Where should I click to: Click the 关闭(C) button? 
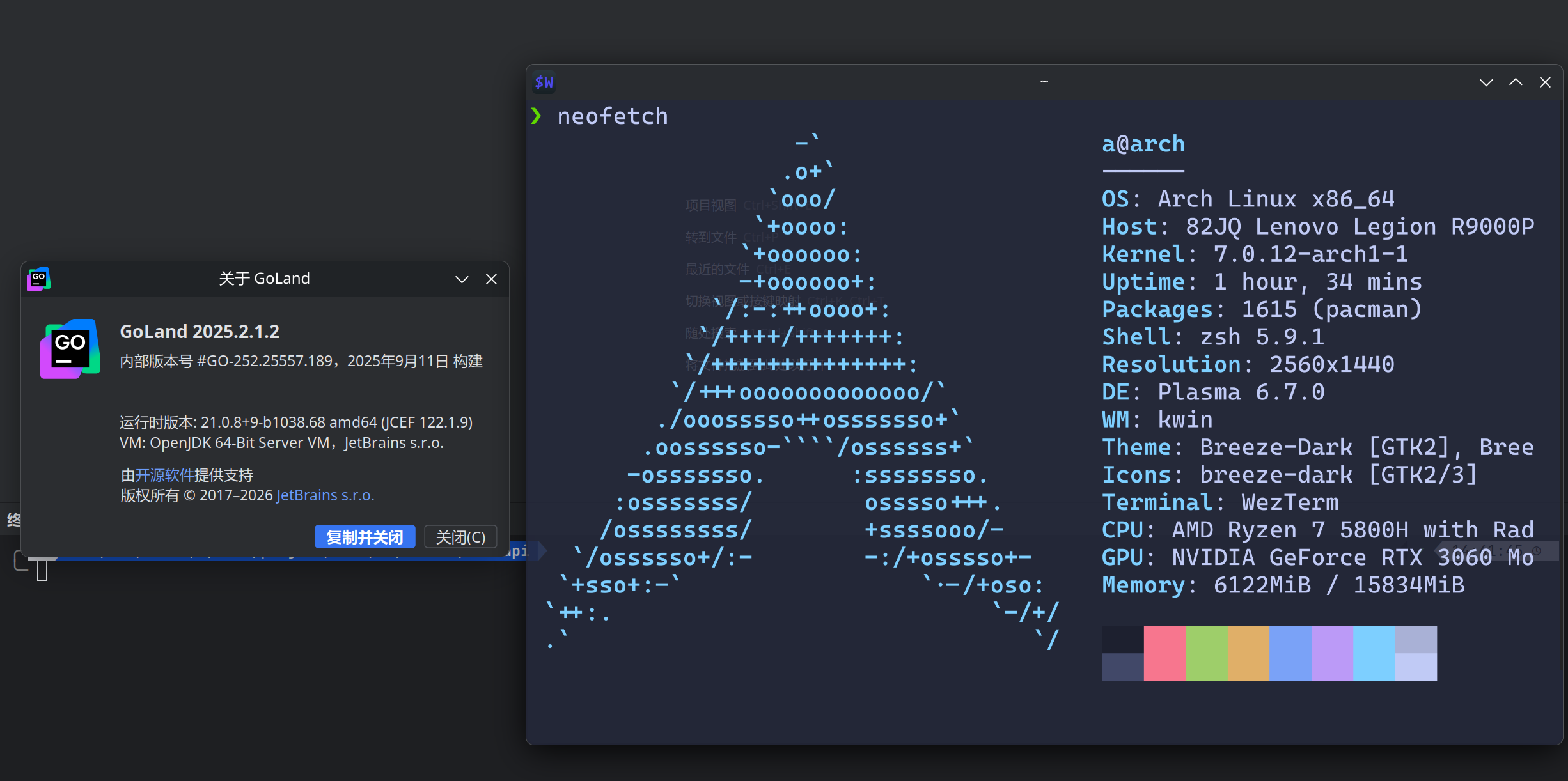460,537
